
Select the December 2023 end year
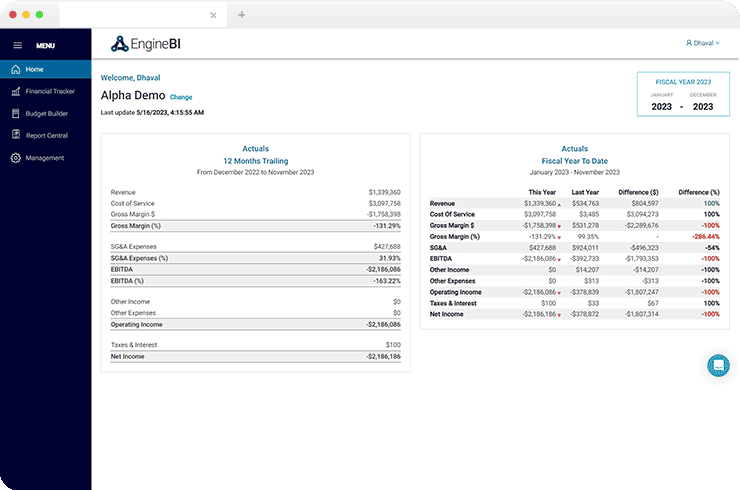tap(703, 106)
